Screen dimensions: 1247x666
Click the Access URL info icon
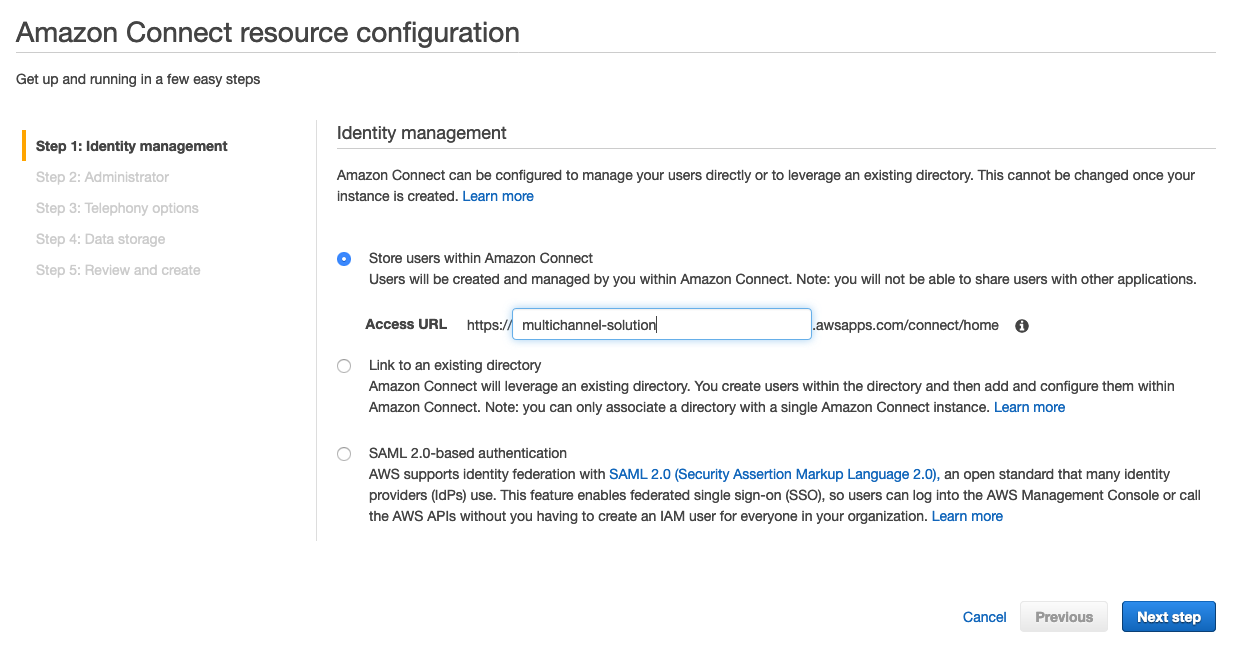coord(1022,325)
